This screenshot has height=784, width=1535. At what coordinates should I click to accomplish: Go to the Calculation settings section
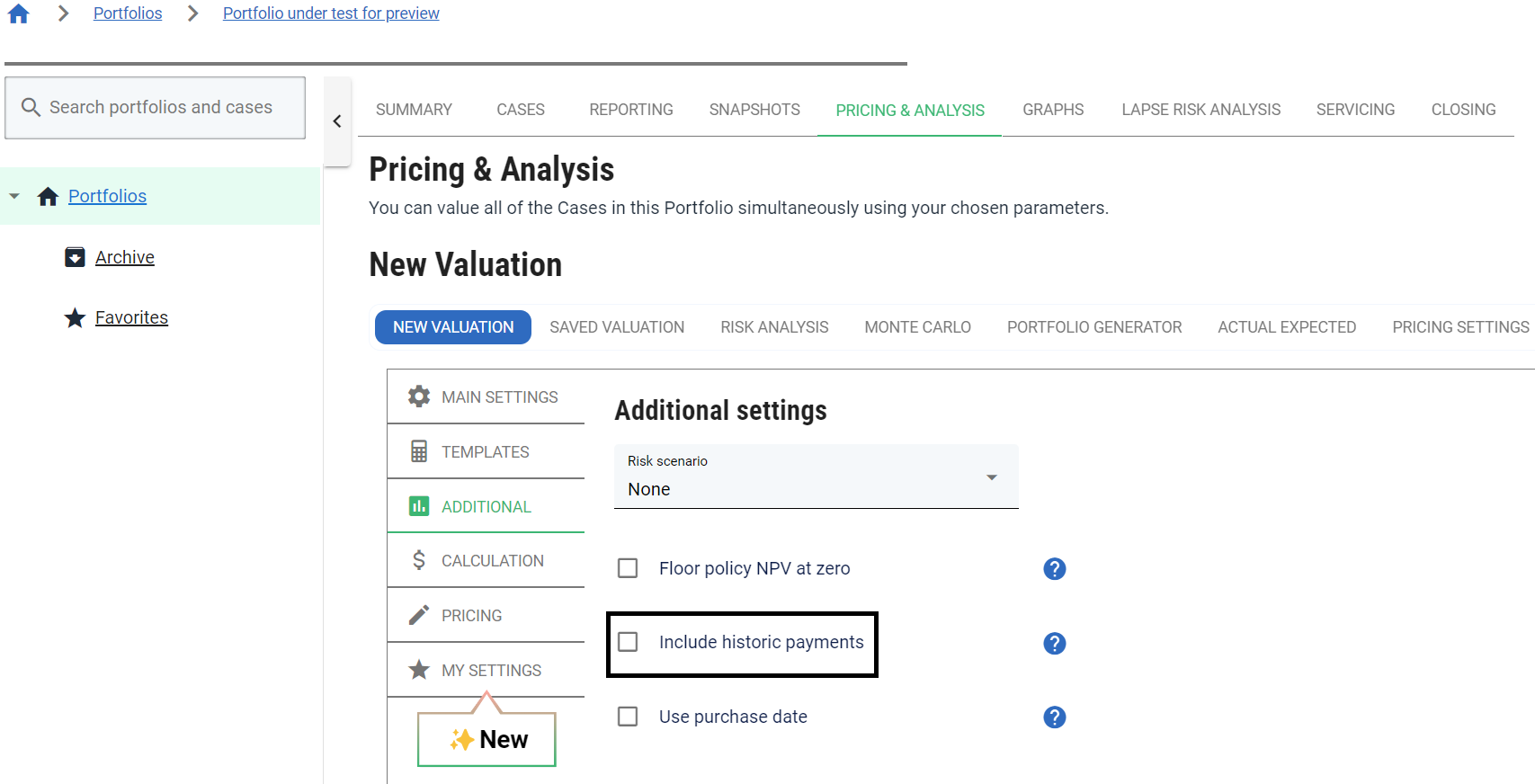(x=492, y=561)
